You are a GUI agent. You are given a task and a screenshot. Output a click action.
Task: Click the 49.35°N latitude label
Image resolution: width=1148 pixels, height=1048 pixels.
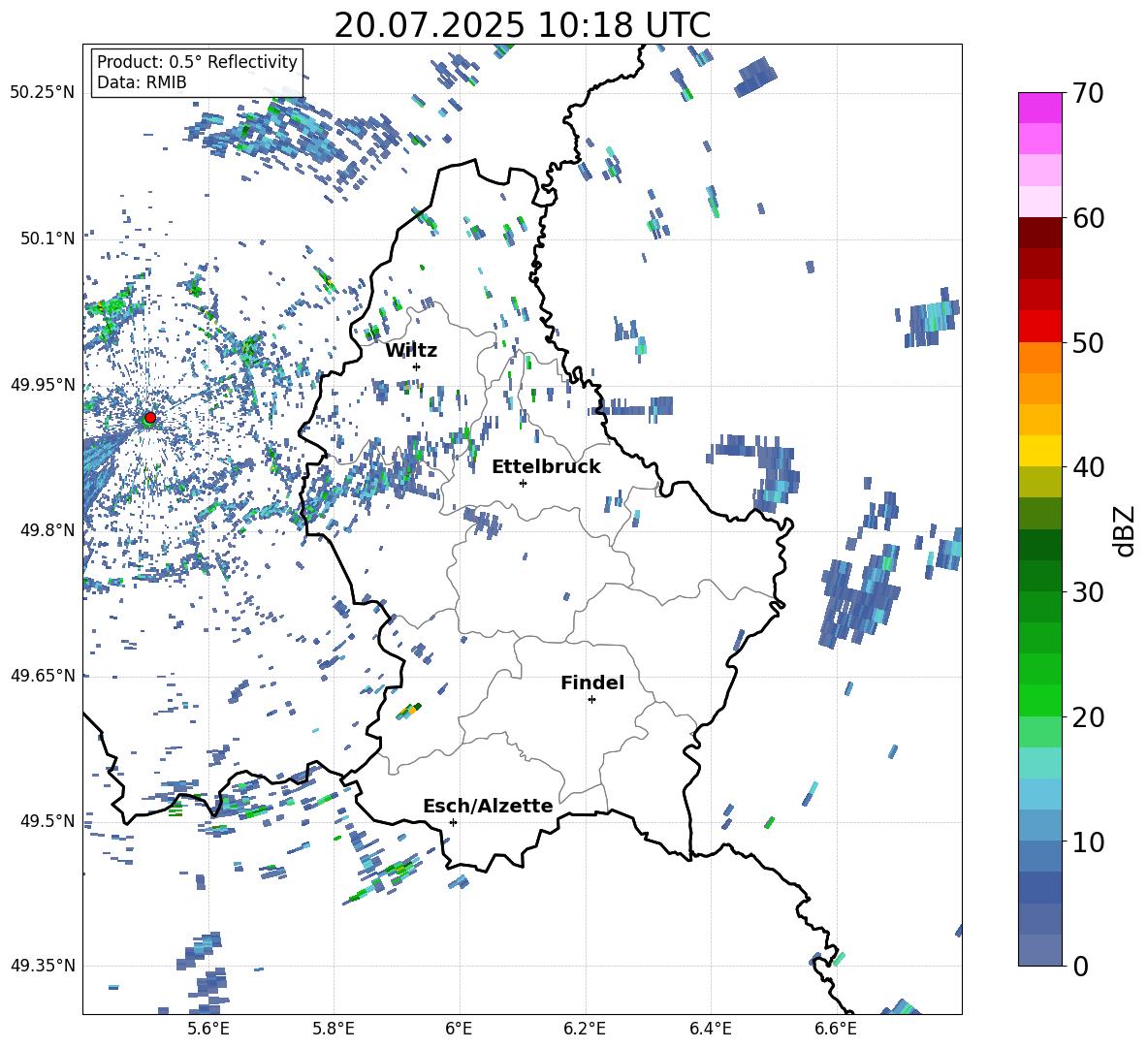pyautogui.click(x=43, y=966)
